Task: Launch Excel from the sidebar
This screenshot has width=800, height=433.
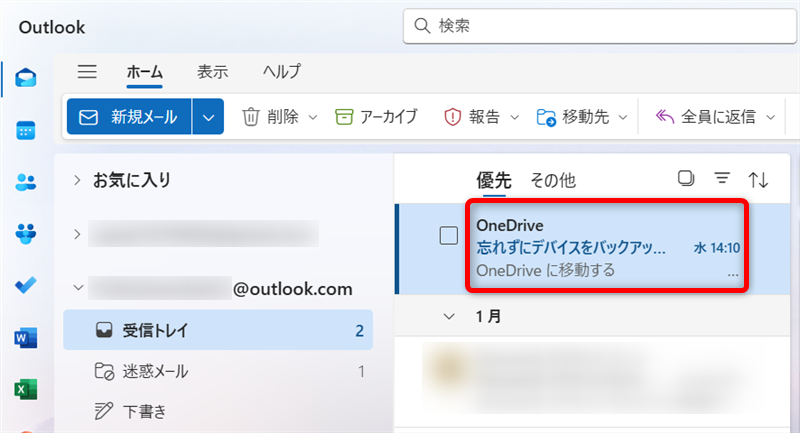Action: coord(26,389)
